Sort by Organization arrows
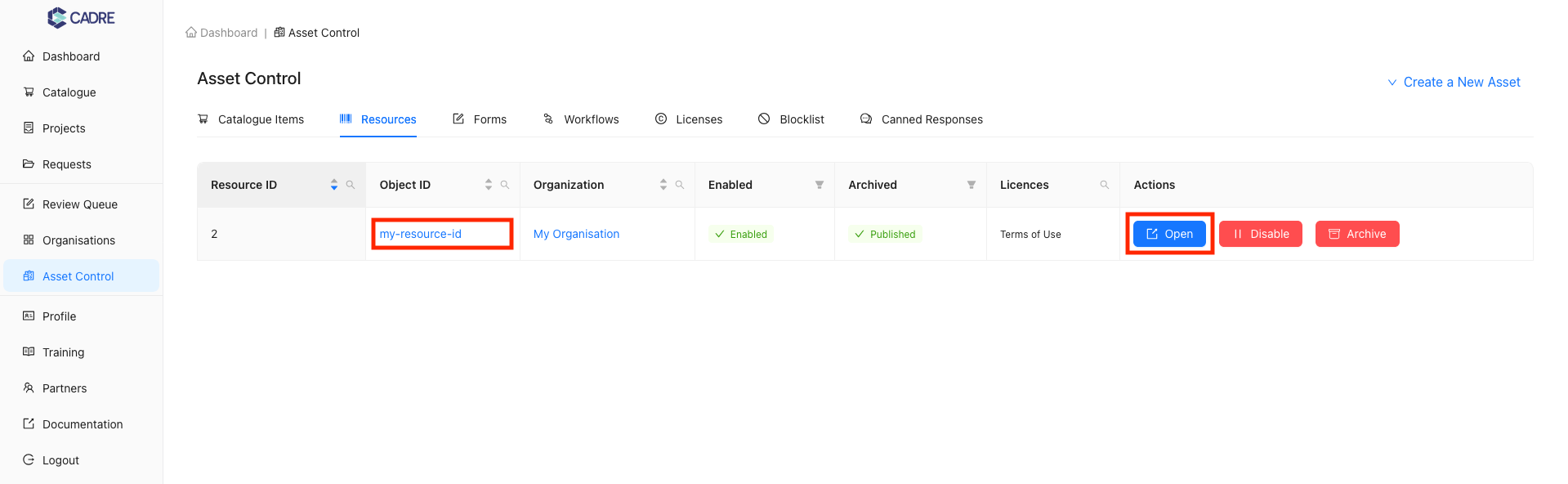This screenshot has height=484, width=1568. (x=663, y=185)
